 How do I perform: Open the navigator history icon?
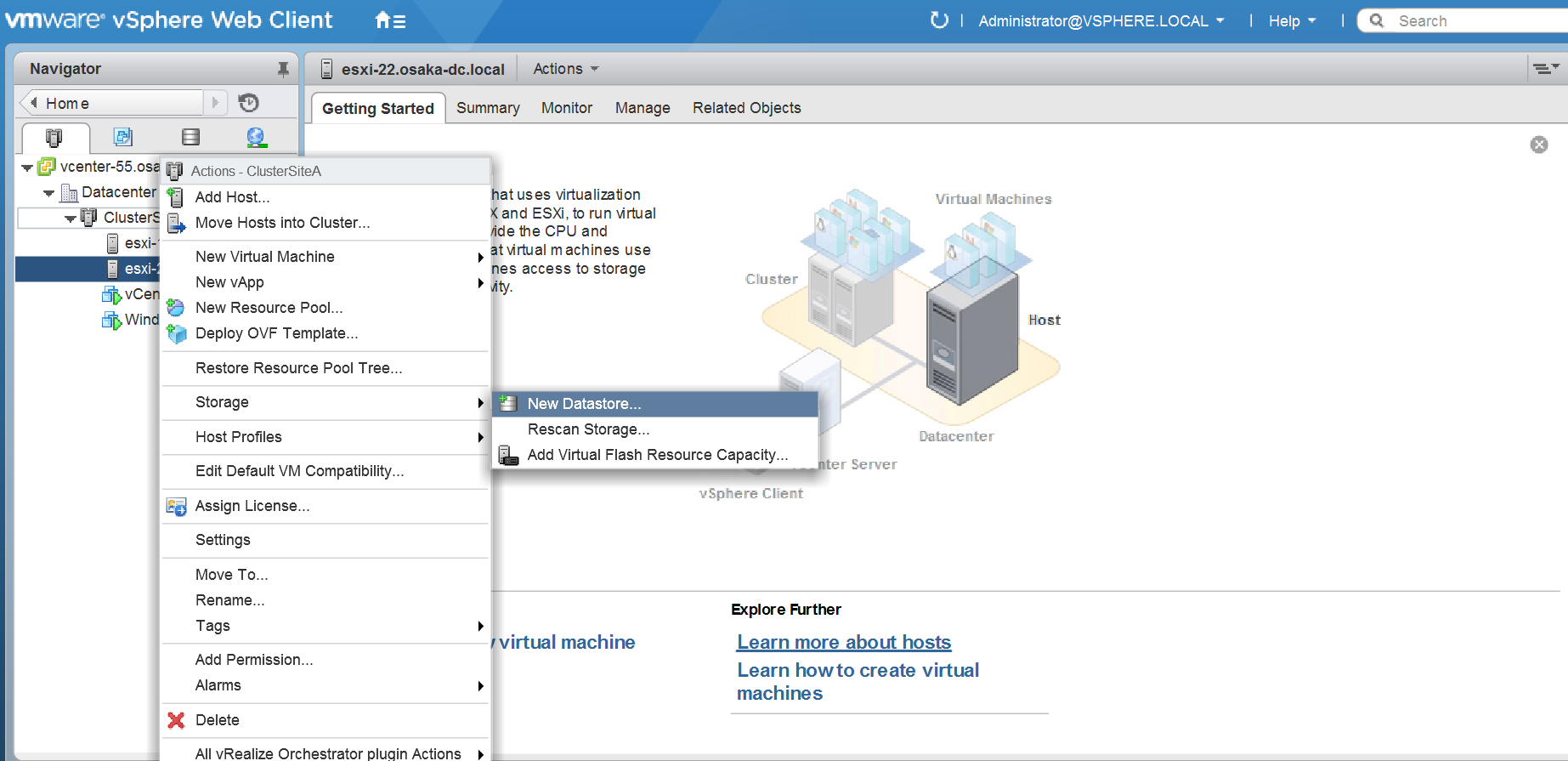click(x=248, y=103)
